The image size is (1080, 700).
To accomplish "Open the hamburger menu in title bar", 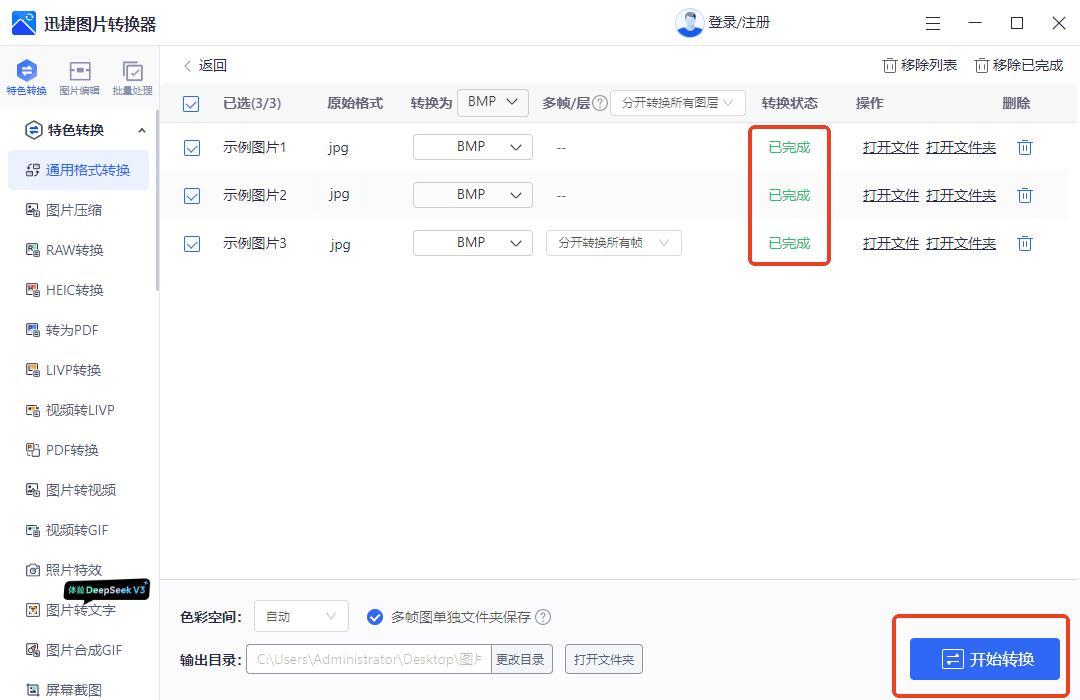I will [x=932, y=23].
